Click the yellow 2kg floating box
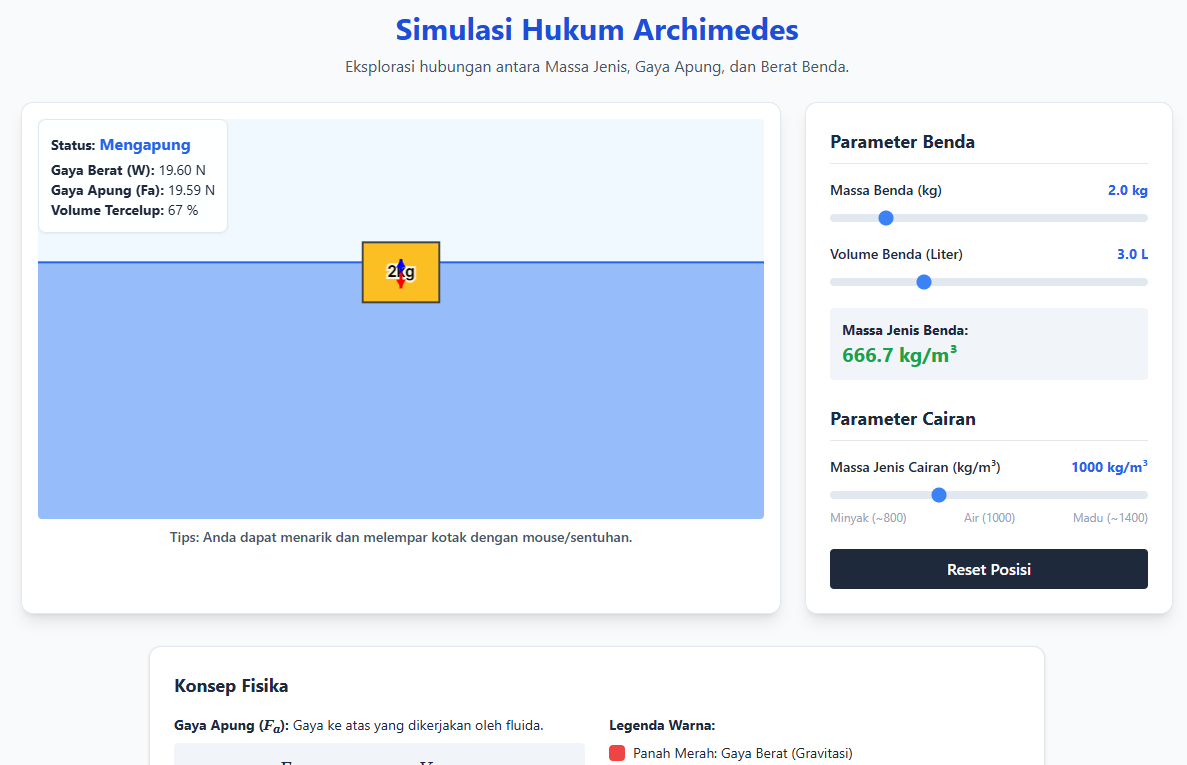 tap(401, 272)
